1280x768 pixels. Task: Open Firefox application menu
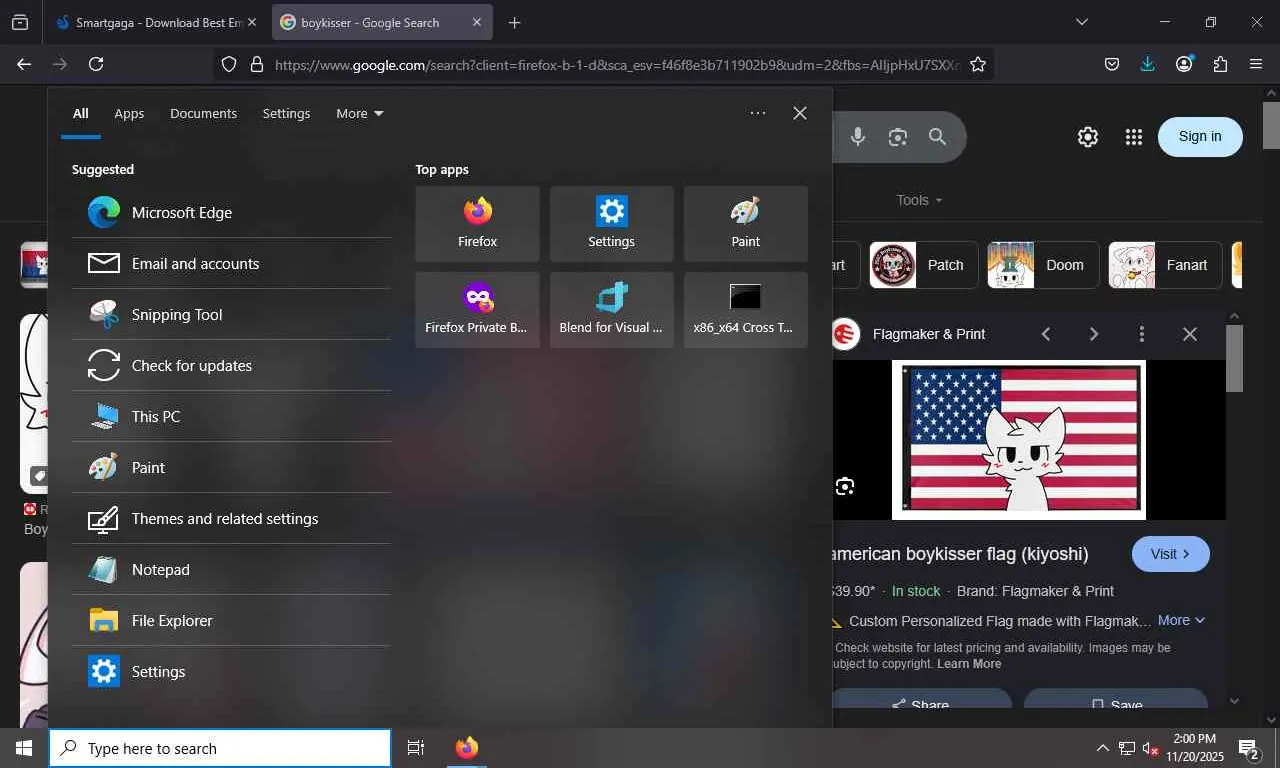[x=1256, y=64]
